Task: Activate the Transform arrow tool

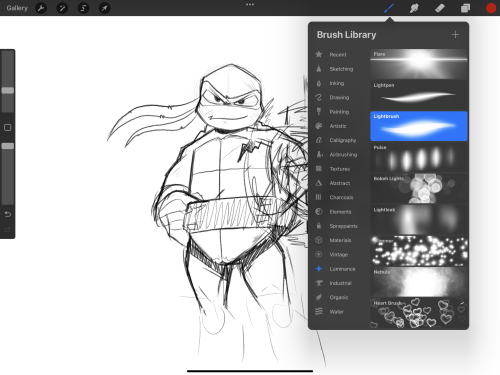Action: coord(104,8)
